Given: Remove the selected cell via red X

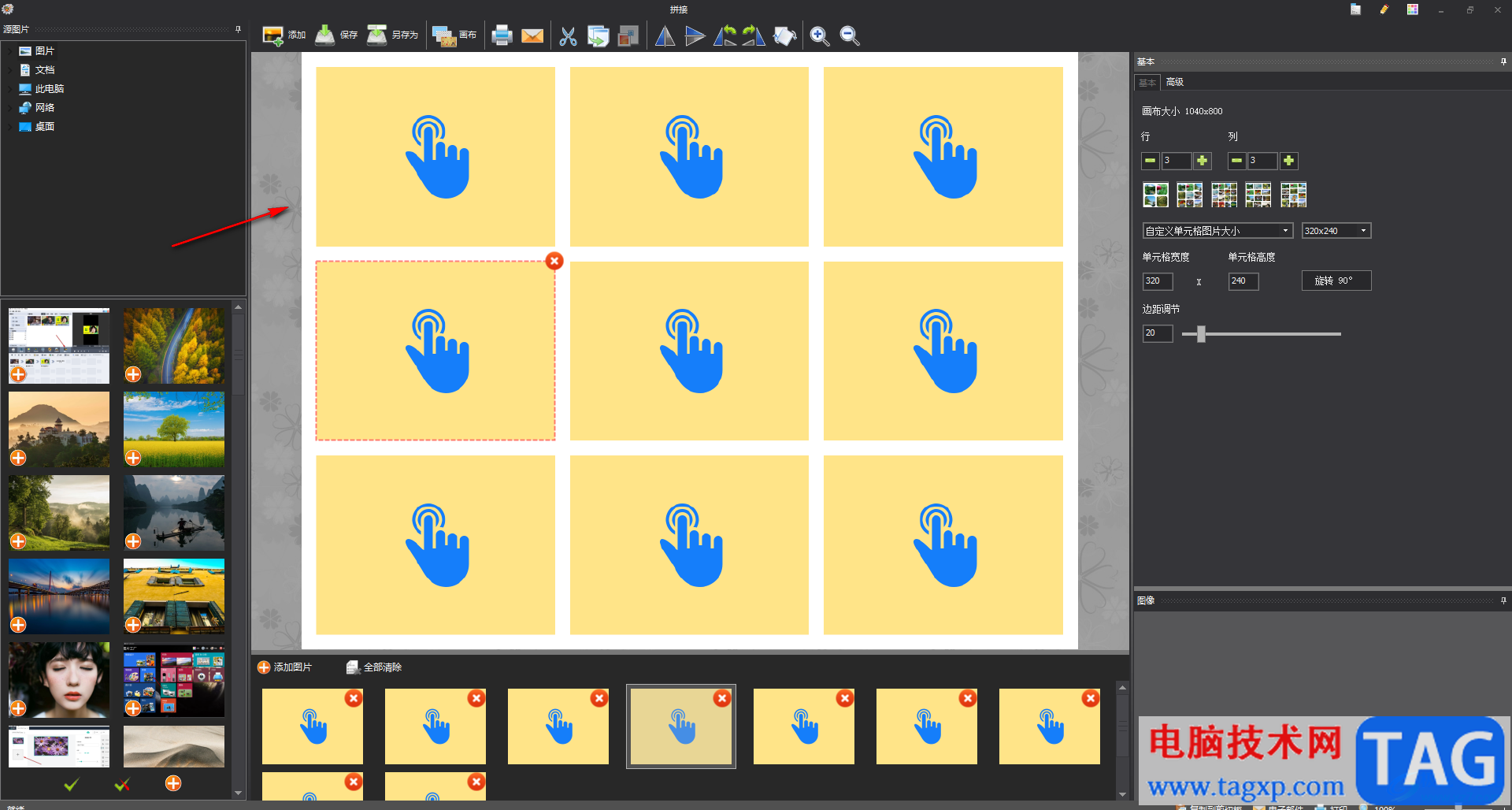Looking at the screenshot, I should click(x=554, y=261).
